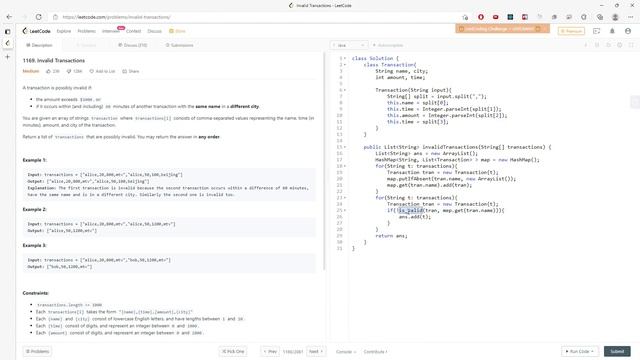The height and width of the screenshot is (360, 640).
Task: Go to the Next problem
Action: pos(316,351)
